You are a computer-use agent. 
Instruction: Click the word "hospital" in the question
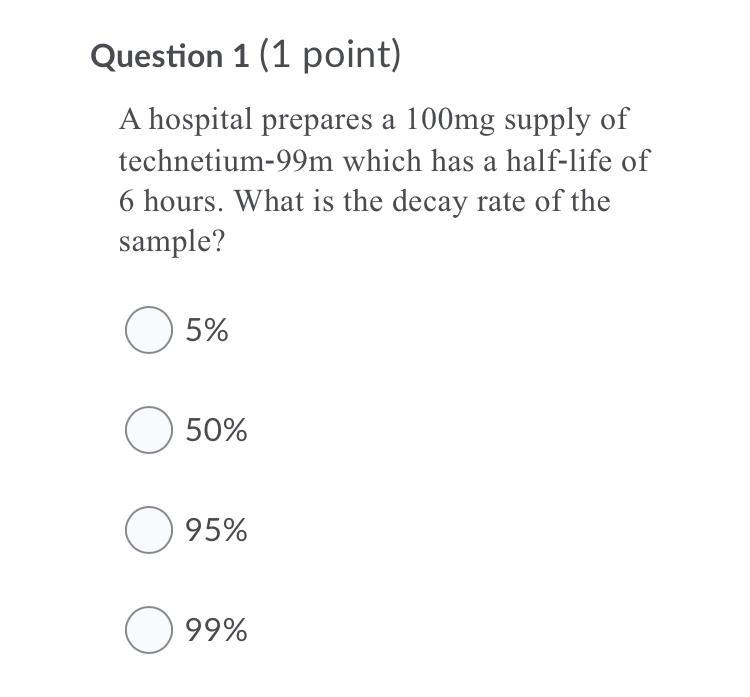click(x=200, y=120)
